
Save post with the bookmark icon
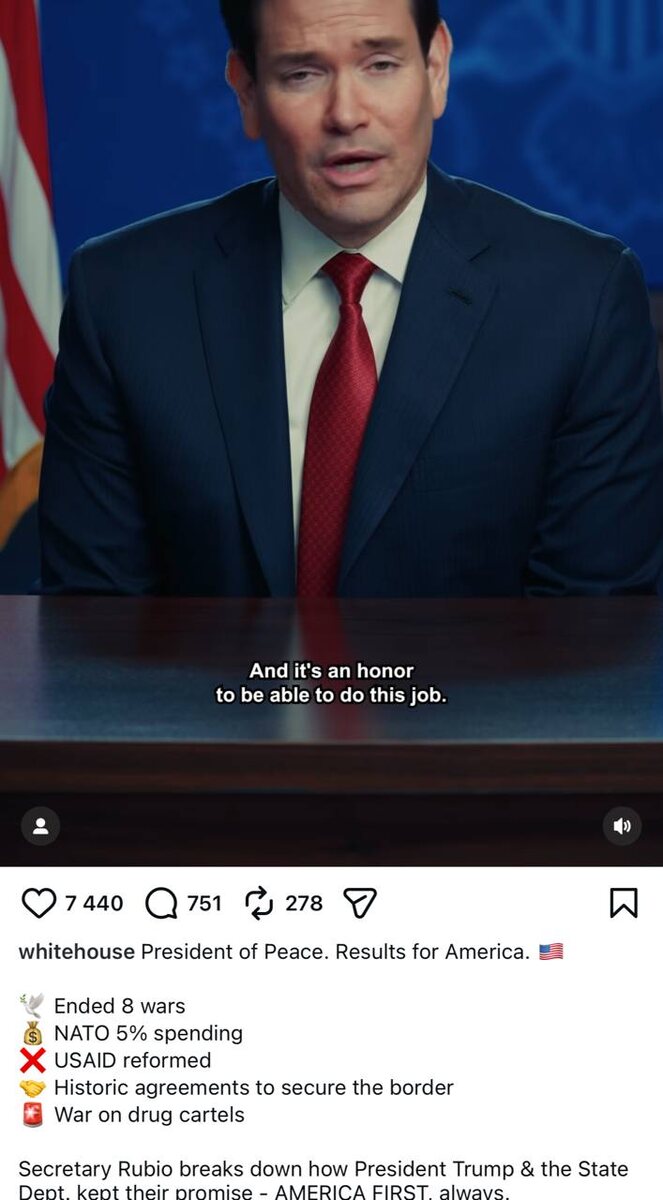click(623, 904)
